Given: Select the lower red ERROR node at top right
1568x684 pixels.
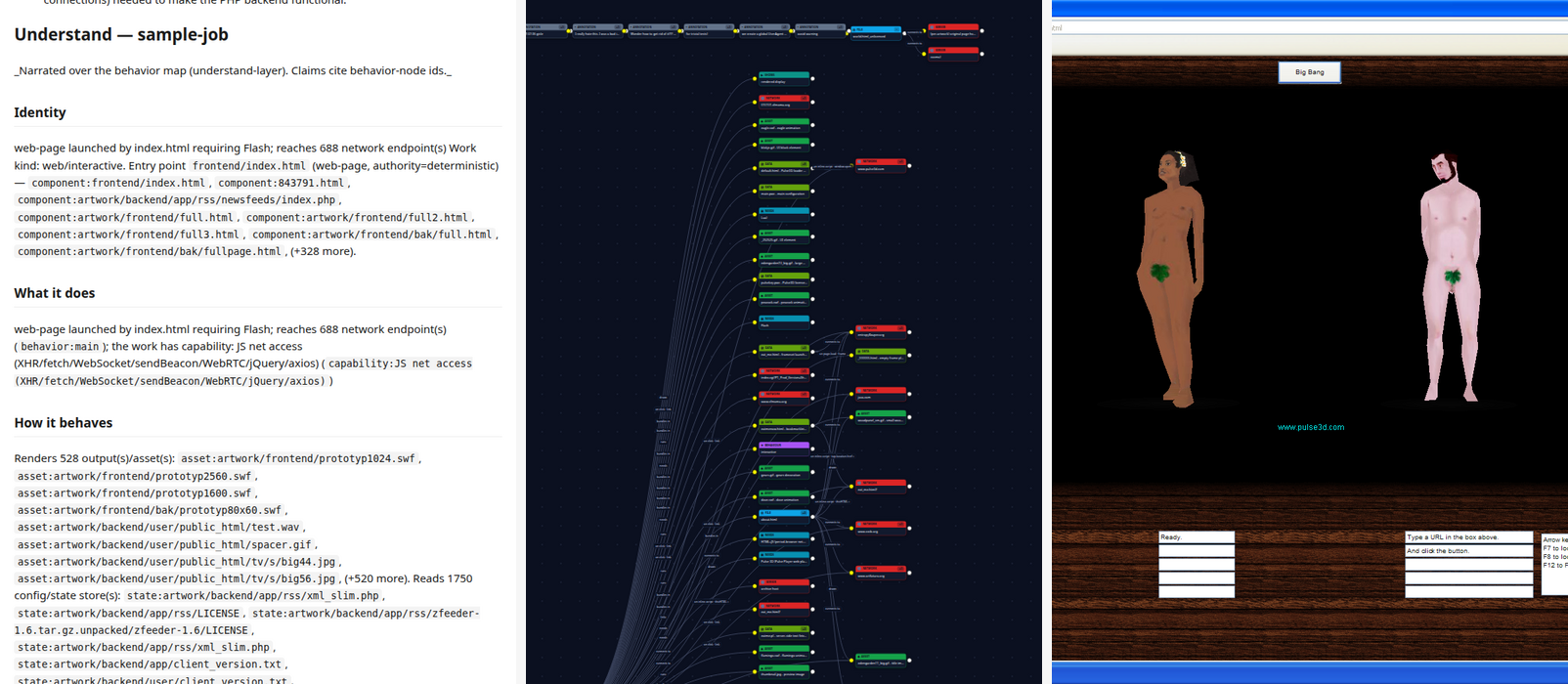Looking at the screenshot, I should point(953,54).
